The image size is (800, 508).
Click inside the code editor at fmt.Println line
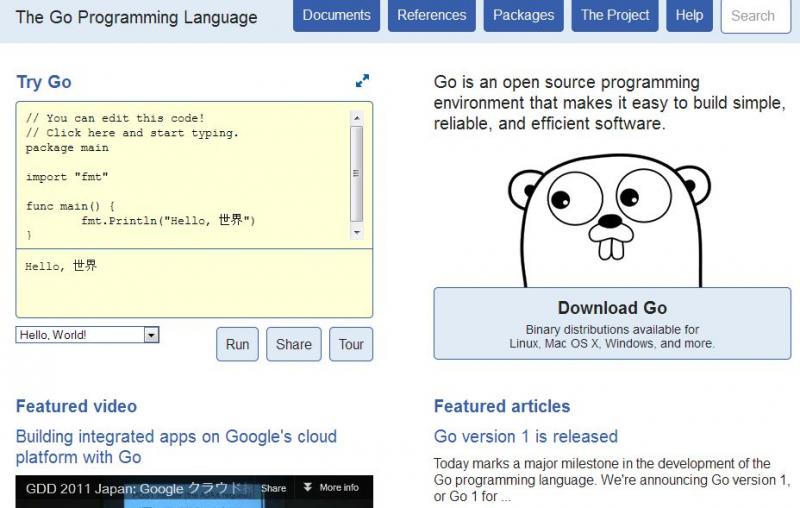(168, 220)
